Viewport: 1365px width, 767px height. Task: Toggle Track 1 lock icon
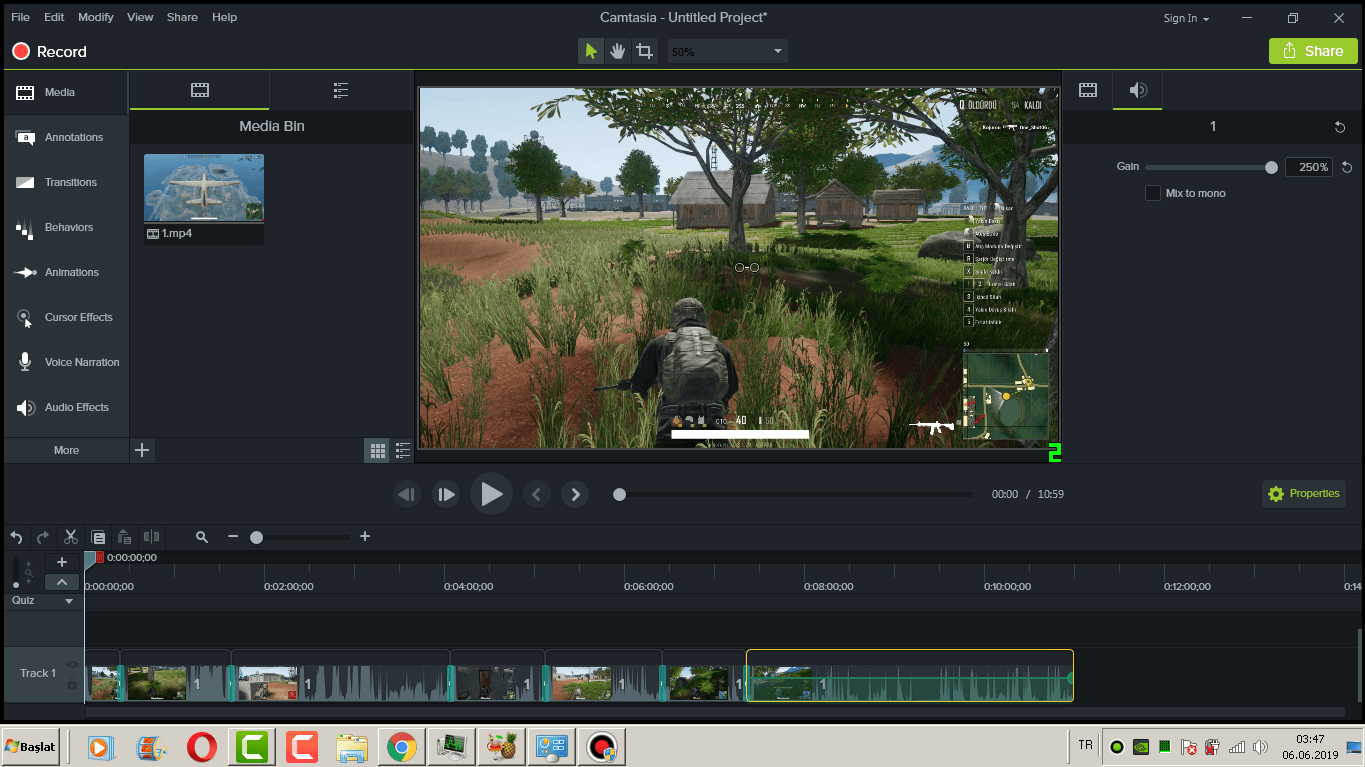pos(72,684)
